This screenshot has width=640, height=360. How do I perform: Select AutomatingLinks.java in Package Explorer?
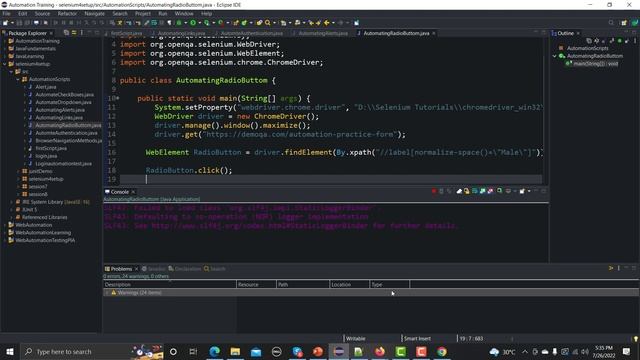tap(59, 118)
